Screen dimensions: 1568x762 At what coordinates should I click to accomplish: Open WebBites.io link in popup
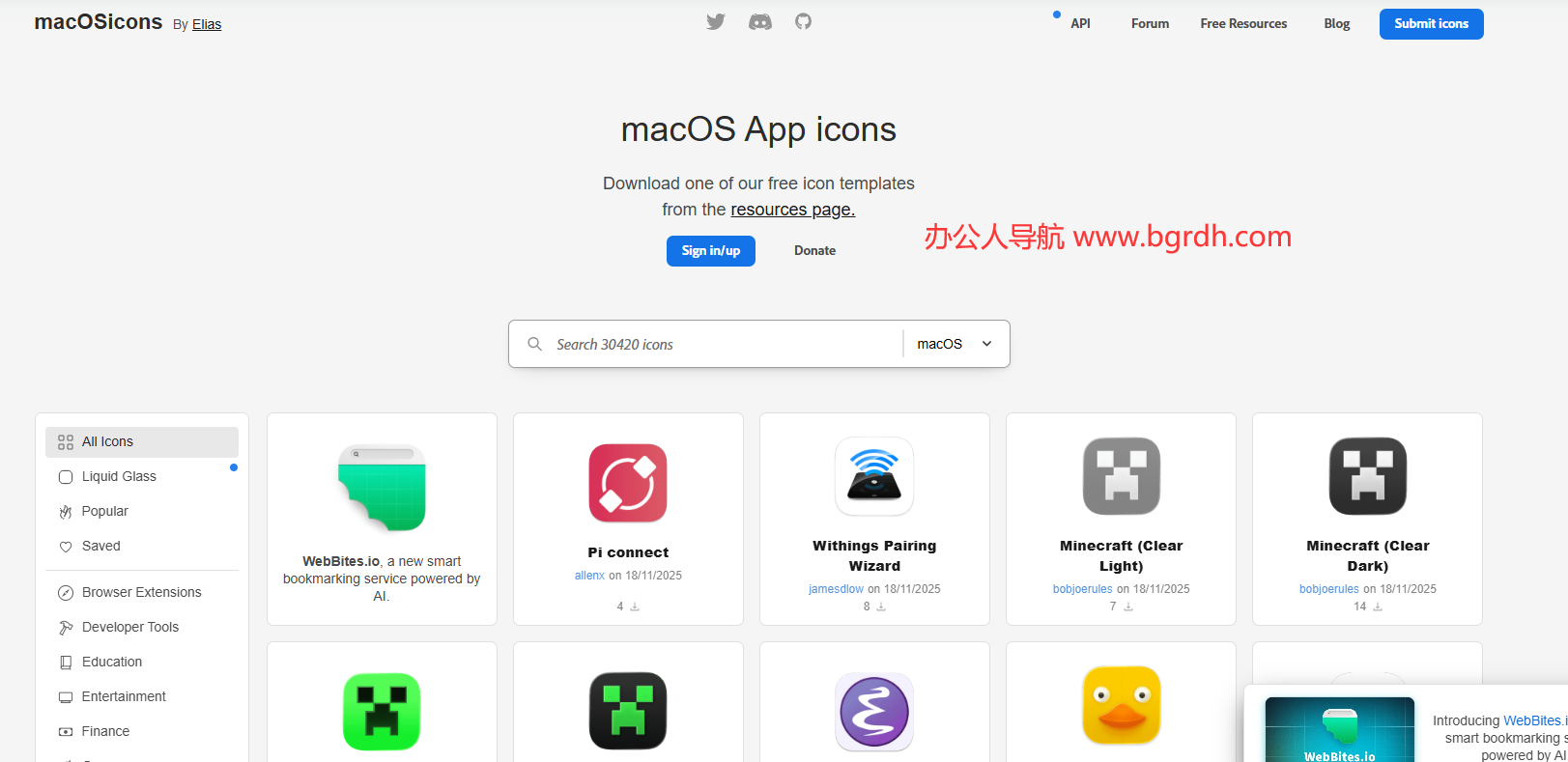[x=1534, y=720]
